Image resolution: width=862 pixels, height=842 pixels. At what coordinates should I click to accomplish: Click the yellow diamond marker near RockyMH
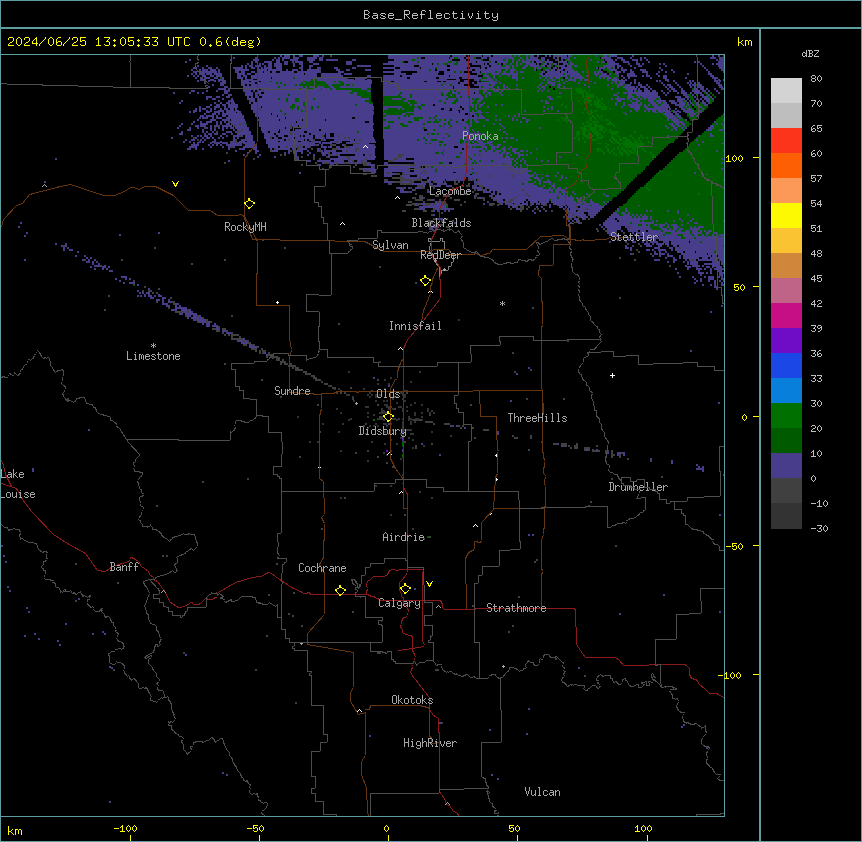click(250, 204)
